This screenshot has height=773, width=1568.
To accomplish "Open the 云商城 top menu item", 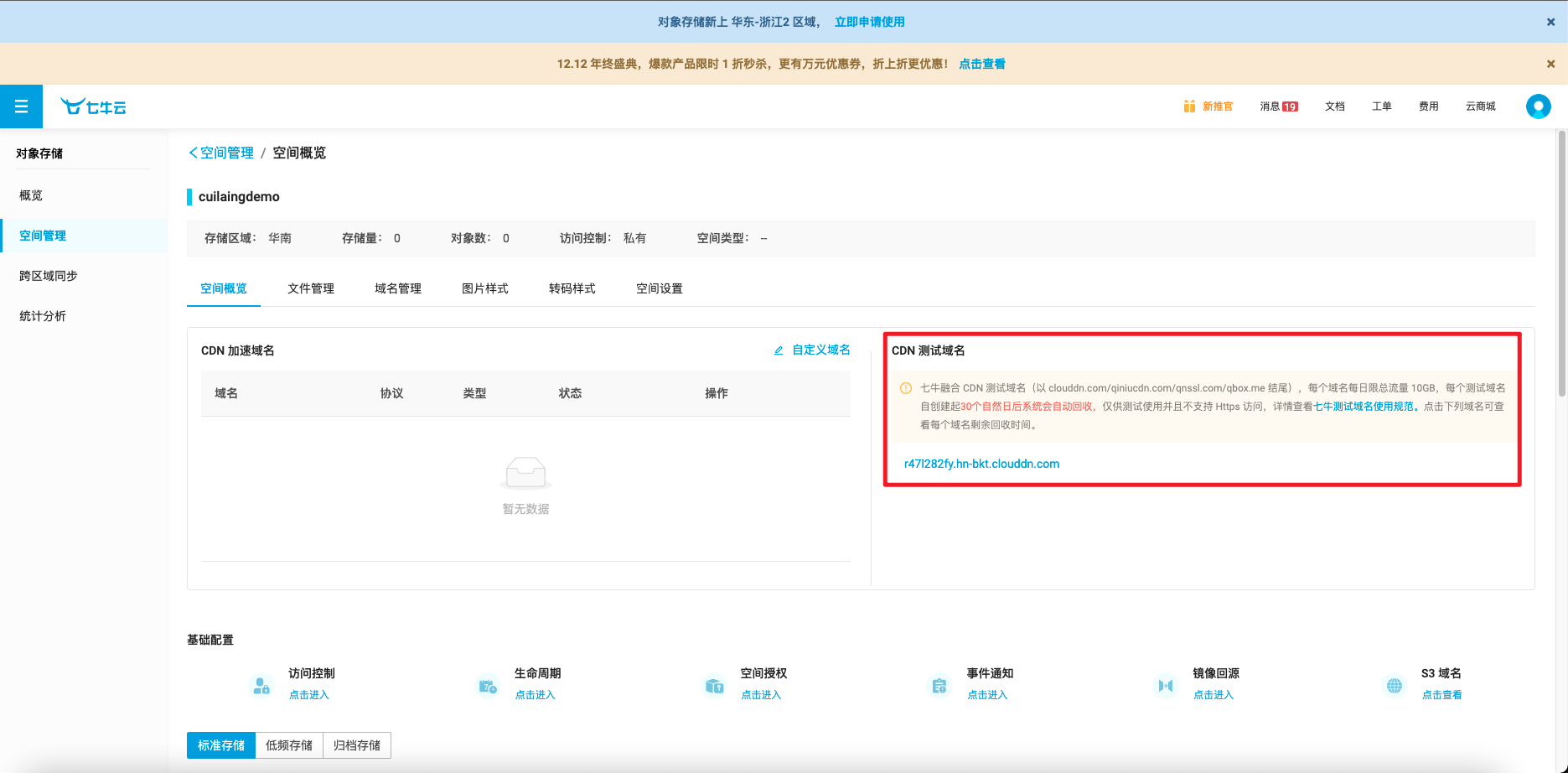I will [1481, 106].
